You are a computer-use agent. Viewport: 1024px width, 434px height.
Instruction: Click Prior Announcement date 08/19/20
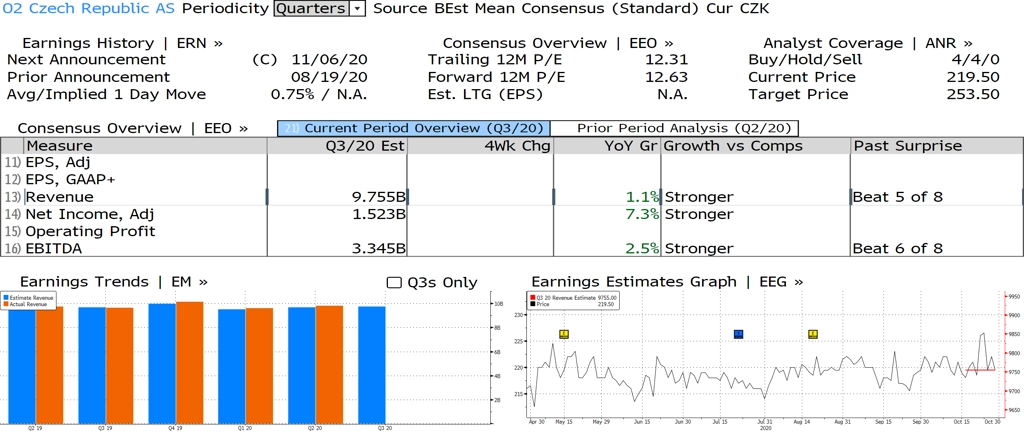tap(330, 77)
